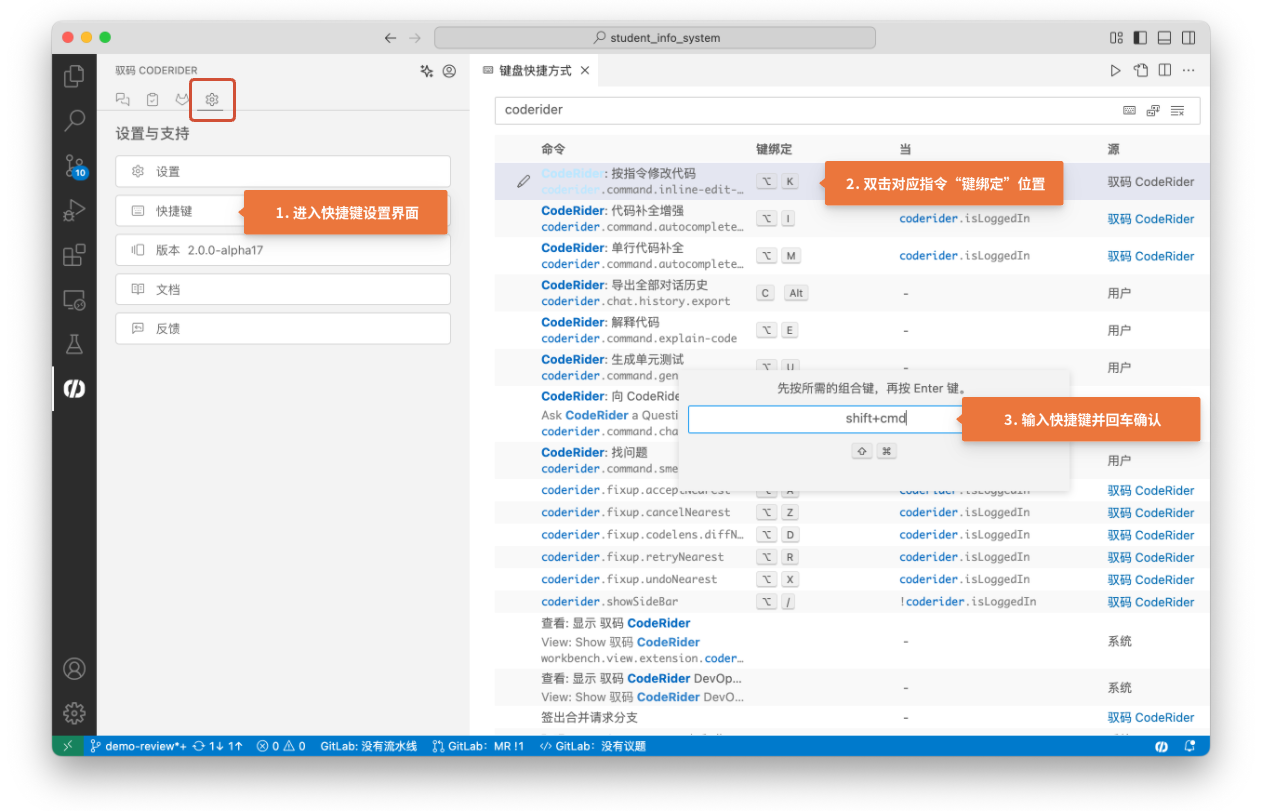This screenshot has height=811, width=1262.
Task: Select the 单行代码补全 command row
Action: click(852, 256)
